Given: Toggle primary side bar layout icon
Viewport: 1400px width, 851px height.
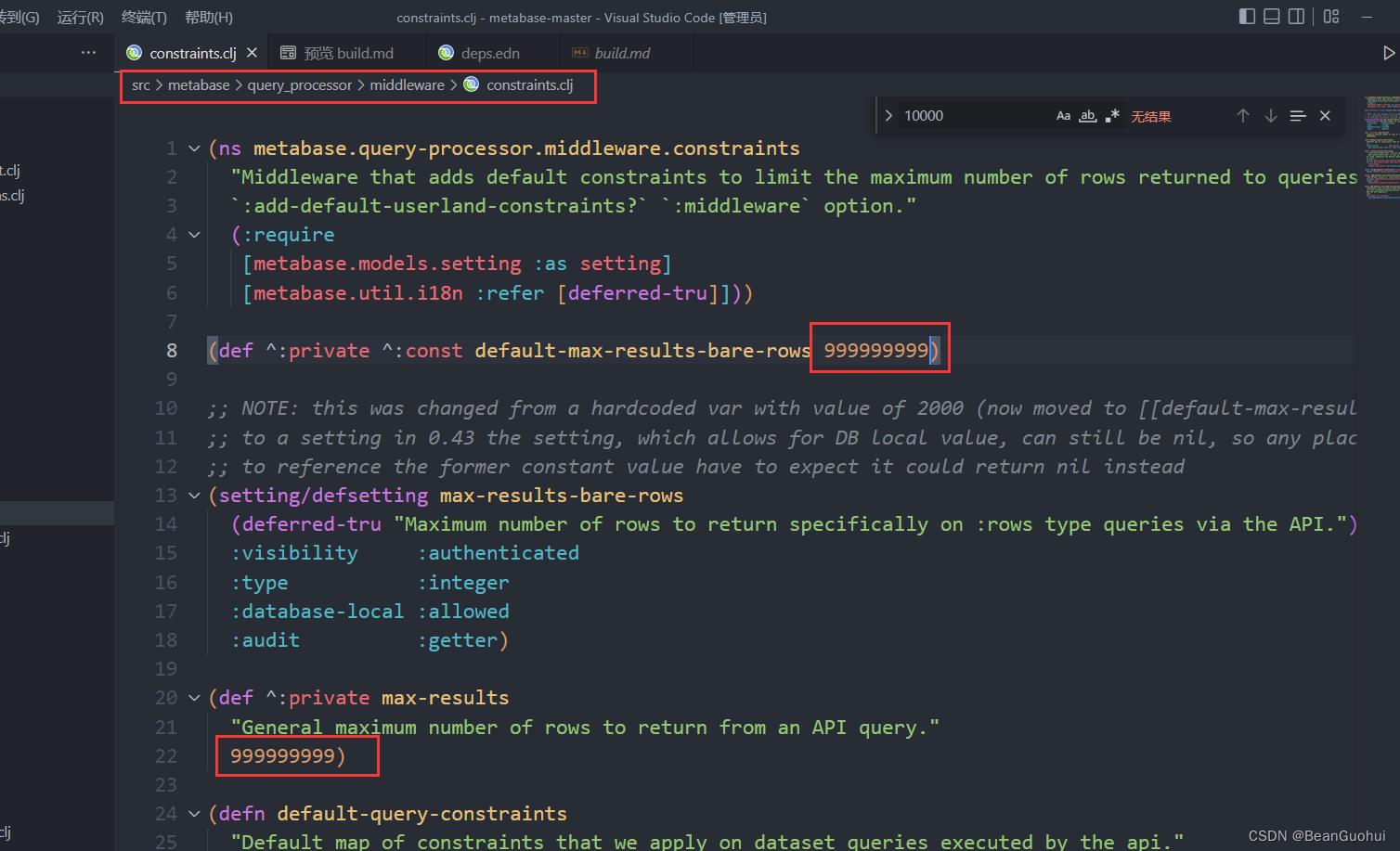Looking at the screenshot, I should pyautogui.click(x=1247, y=17).
